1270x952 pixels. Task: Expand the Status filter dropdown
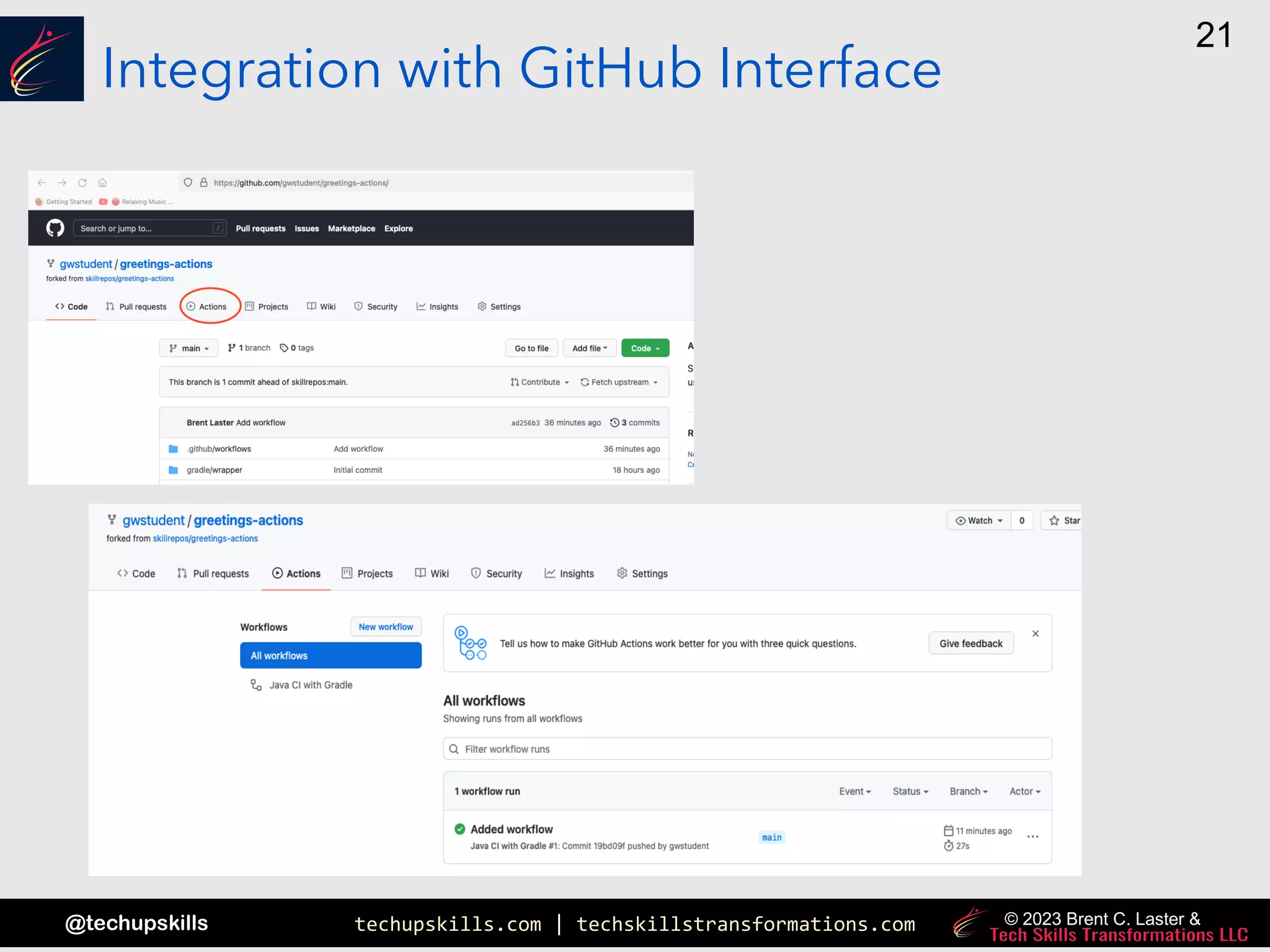[x=910, y=791]
